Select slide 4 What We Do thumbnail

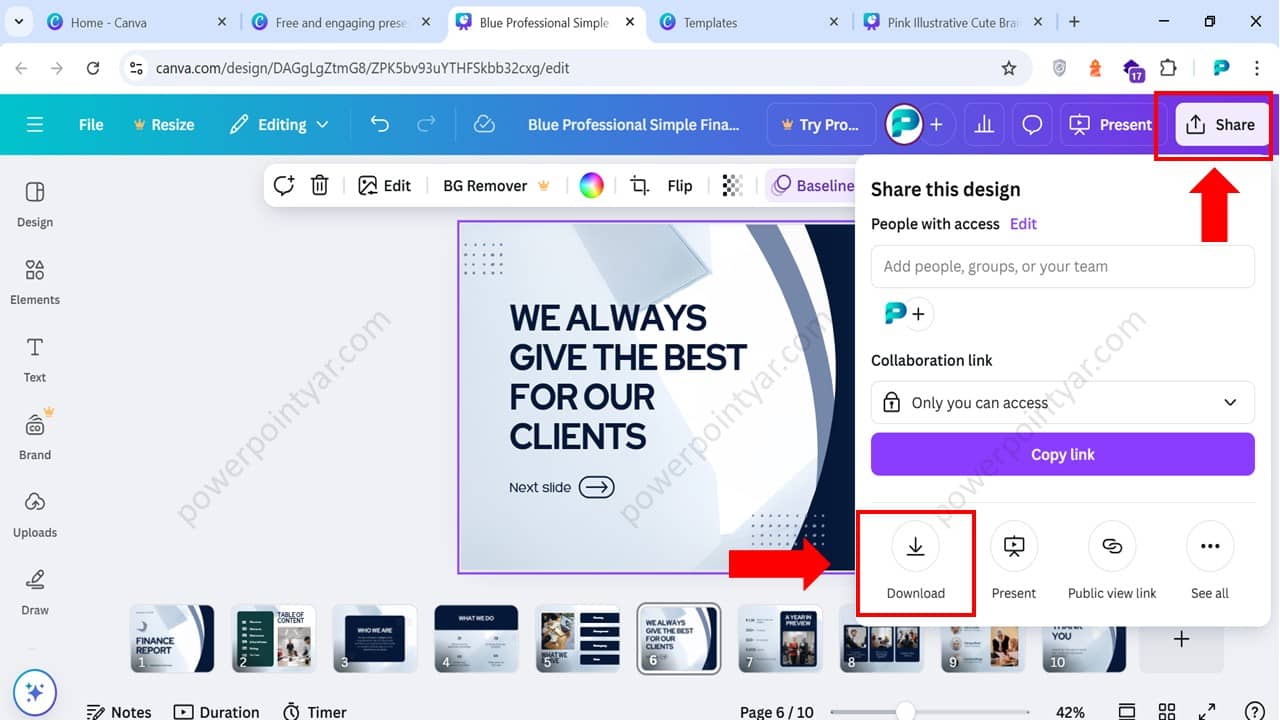[476, 638]
